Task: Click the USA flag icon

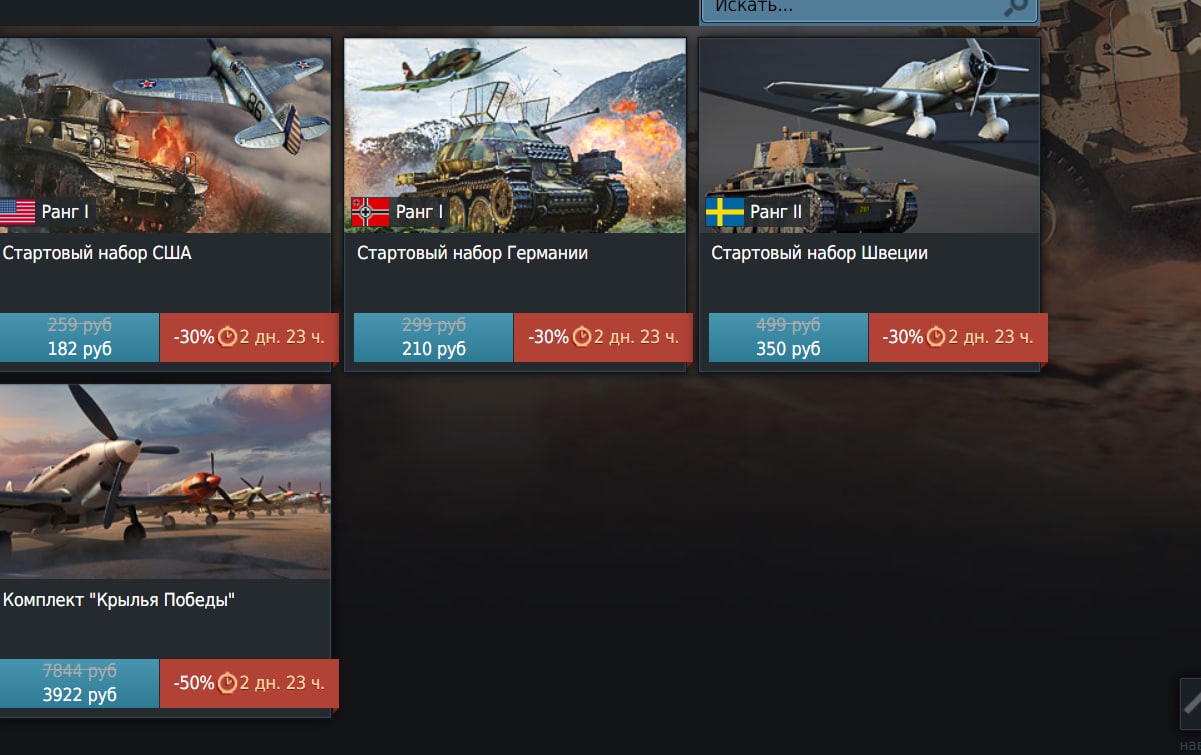Action: pyautogui.click(x=16, y=212)
